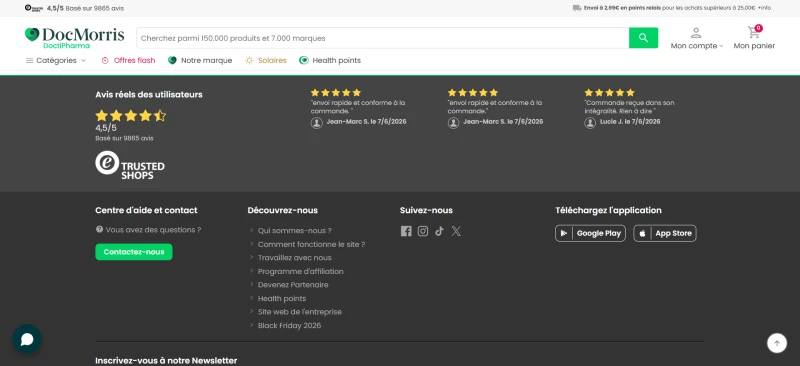The image size is (800, 366).
Task: Open the Health points menu item
Action: pyautogui.click(x=330, y=60)
